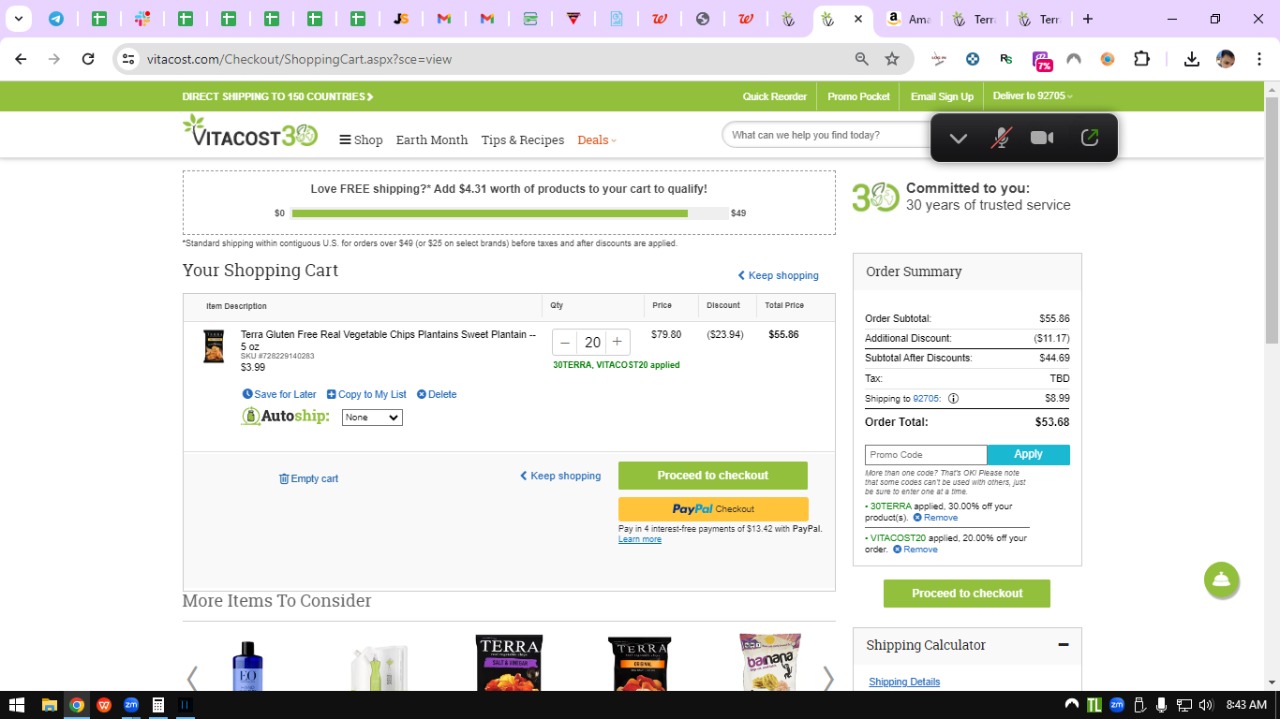Copy item to My List
Viewport: 1280px width, 719px height.
(x=366, y=394)
